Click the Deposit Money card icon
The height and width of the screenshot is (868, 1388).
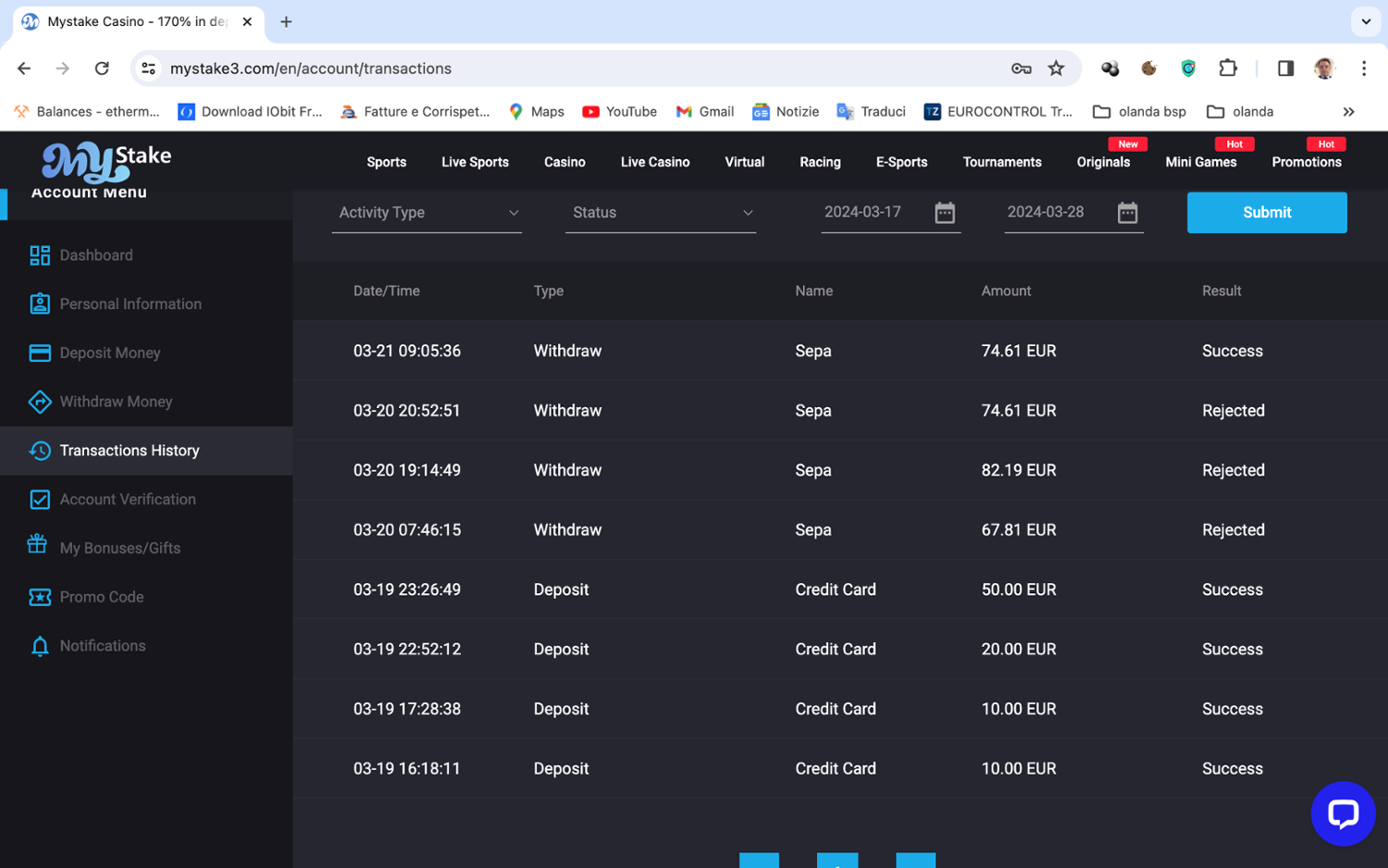click(40, 353)
